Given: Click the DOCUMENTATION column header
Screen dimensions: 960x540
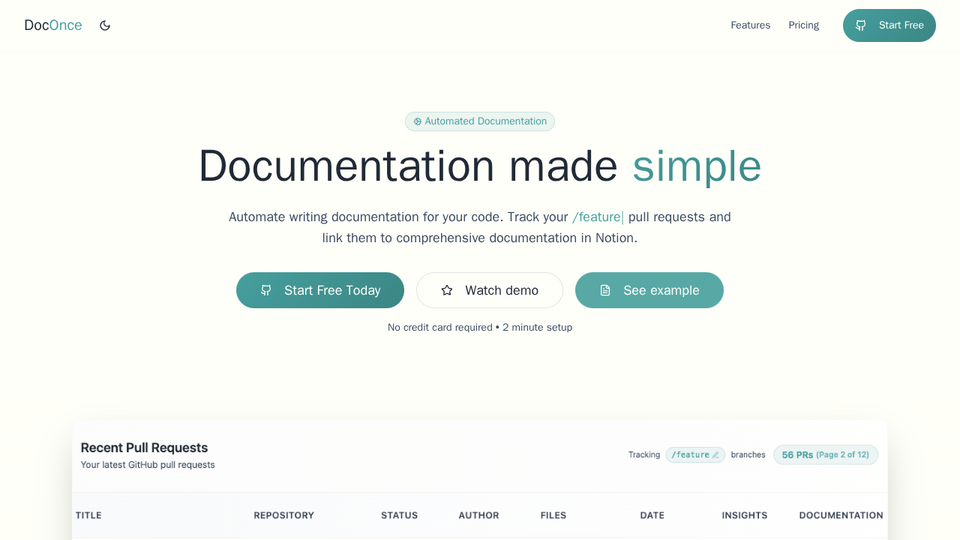Looking at the screenshot, I should [841, 516].
